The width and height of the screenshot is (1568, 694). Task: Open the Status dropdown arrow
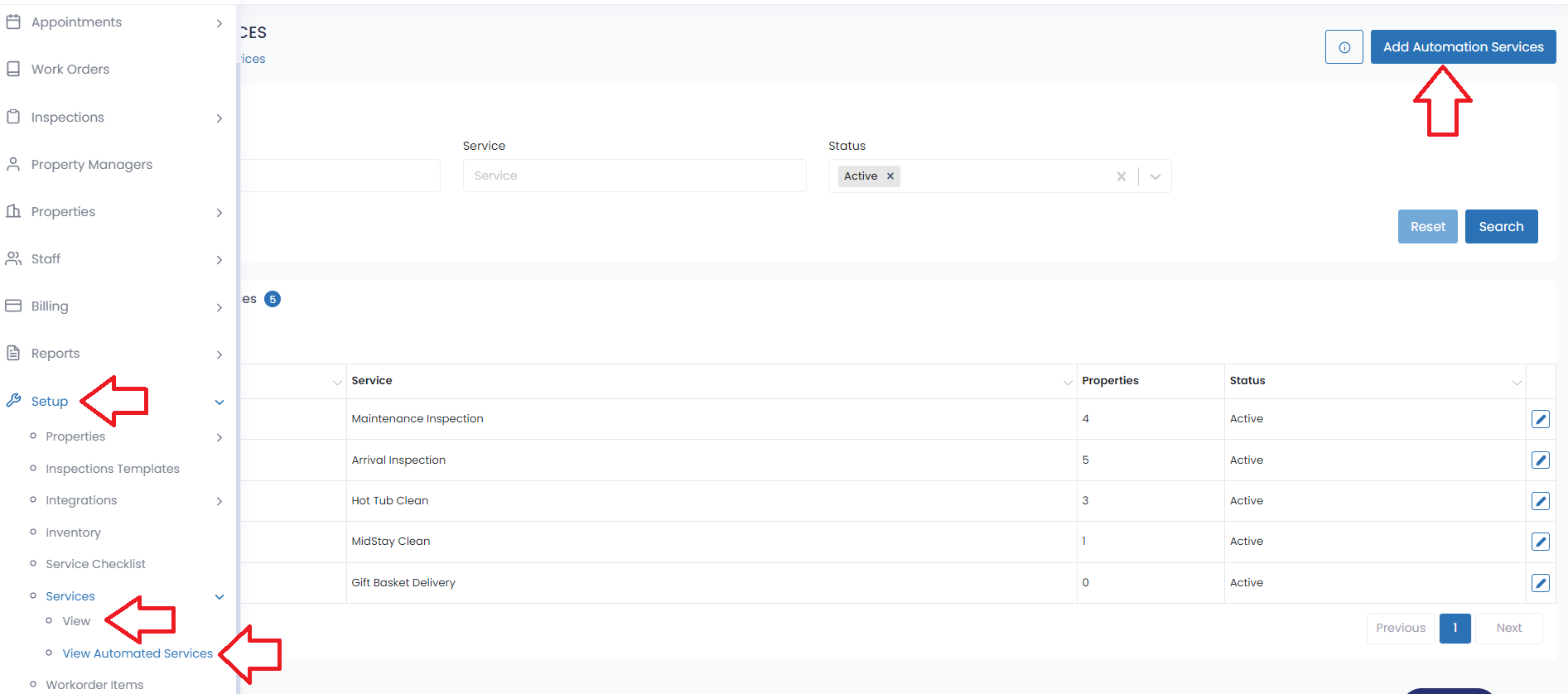(x=1155, y=176)
